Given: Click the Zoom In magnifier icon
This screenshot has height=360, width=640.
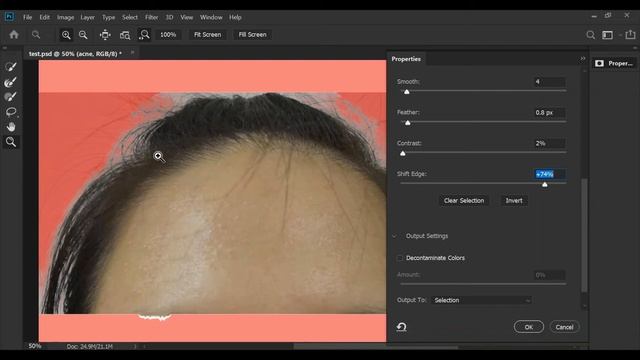Looking at the screenshot, I should pos(66,35).
